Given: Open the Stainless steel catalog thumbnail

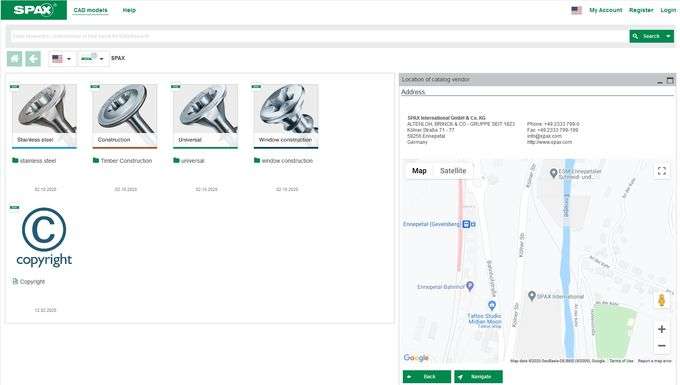Looking at the screenshot, I should point(45,116).
